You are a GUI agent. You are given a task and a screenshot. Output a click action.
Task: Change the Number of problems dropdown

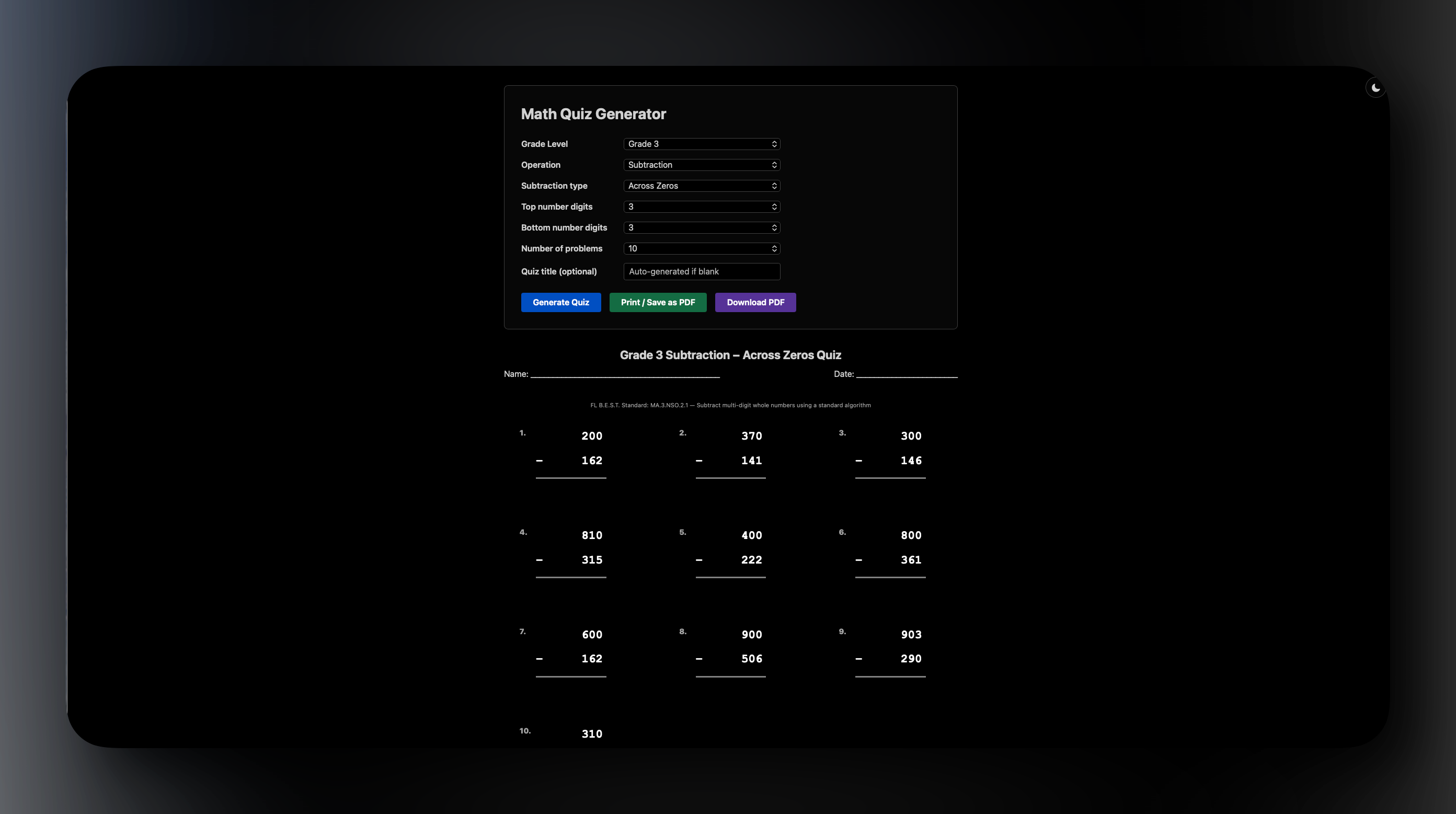(x=702, y=249)
